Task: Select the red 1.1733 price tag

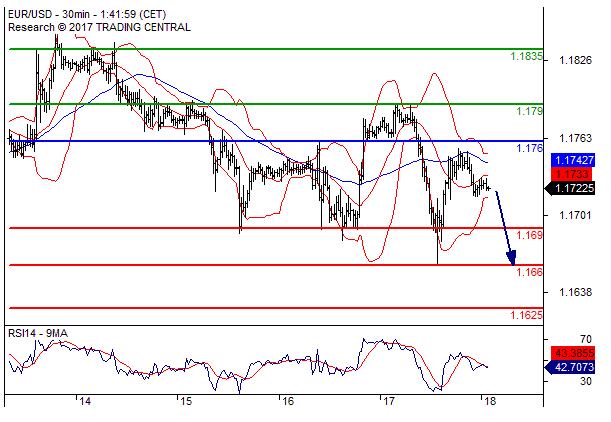Action: point(571,174)
